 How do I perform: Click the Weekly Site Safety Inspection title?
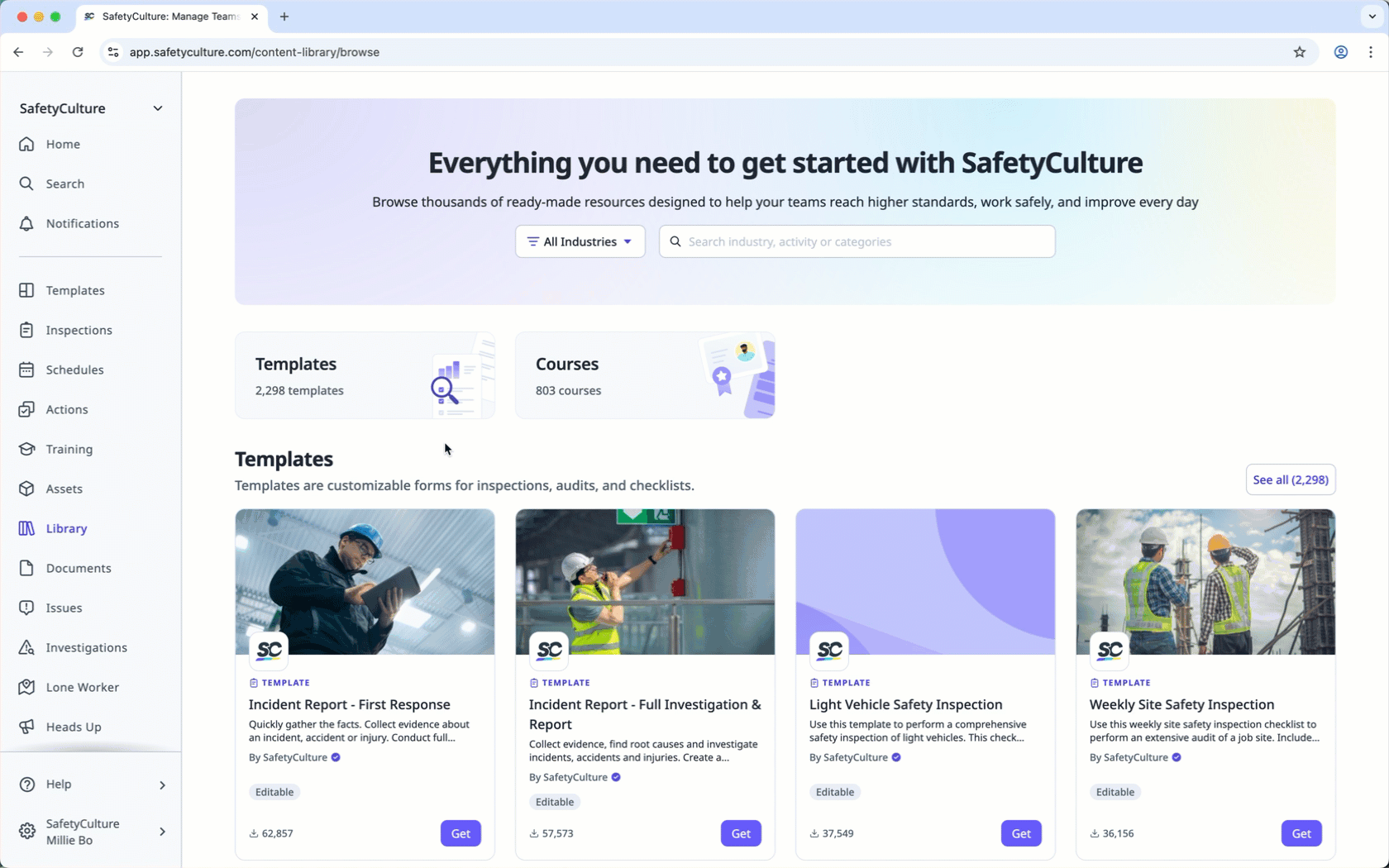[x=1181, y=704]
